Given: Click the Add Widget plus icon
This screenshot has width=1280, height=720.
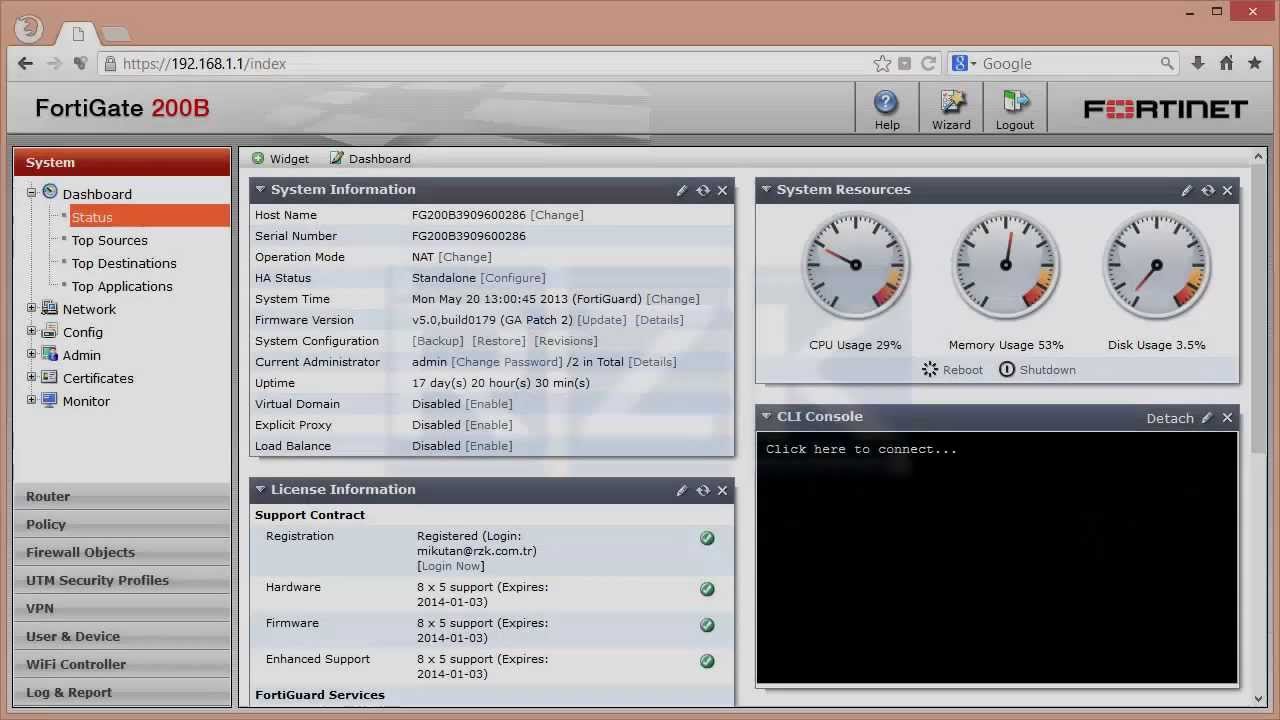Looking at the screenshot, I should [x=258, y=158].
